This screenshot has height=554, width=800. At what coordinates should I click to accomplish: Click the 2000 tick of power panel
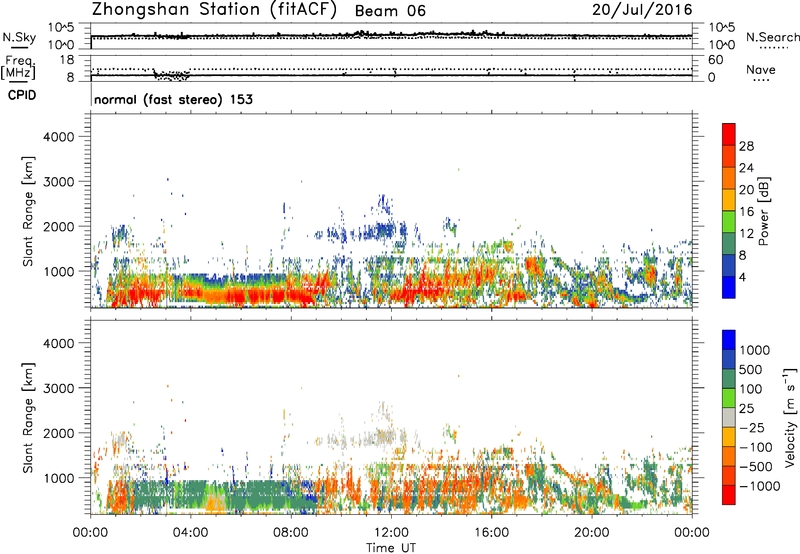(58, 226)
